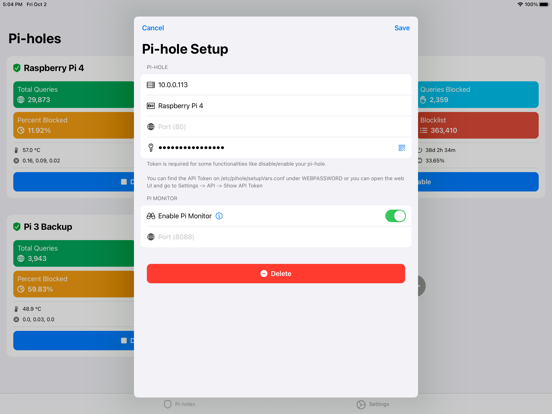The image size is (552, 414).
Task: Open Pi 3 Backup Percent Blocked card
Action: tap(74, 284)
